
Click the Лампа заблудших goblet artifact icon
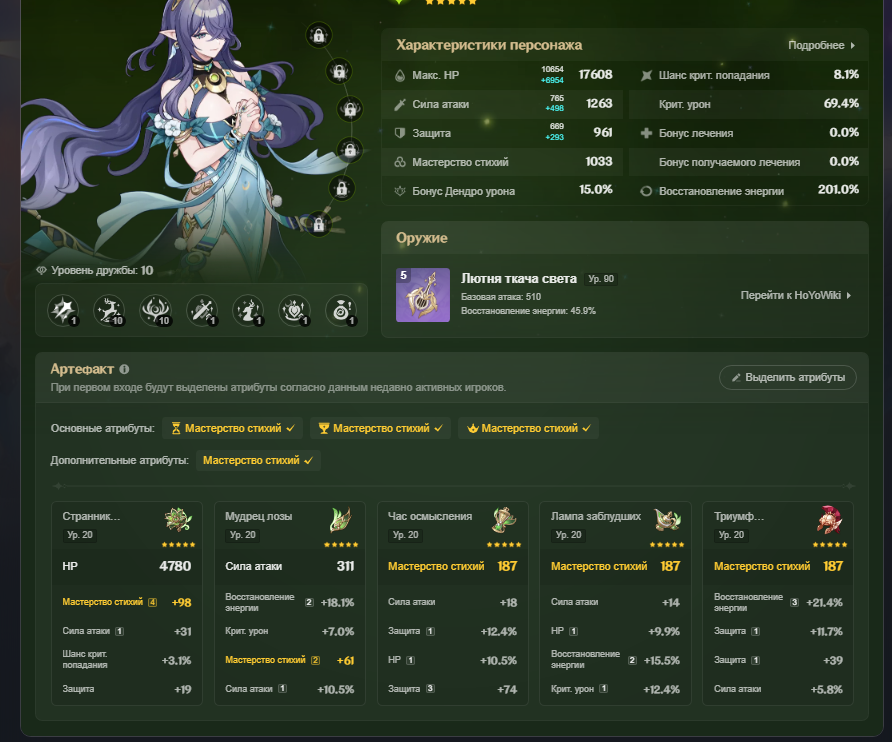click(667, 520)
